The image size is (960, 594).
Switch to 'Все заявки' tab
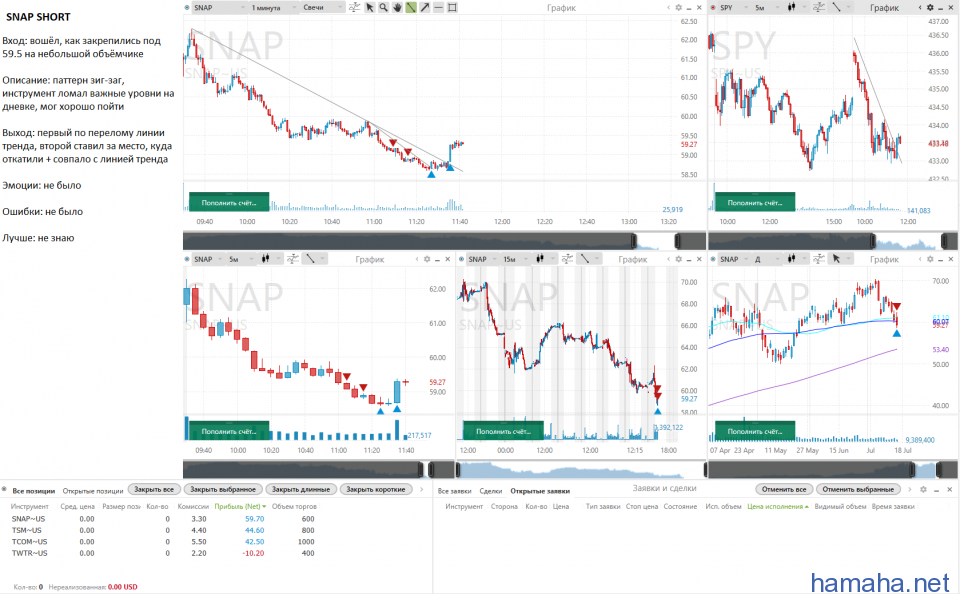point(455,491)
